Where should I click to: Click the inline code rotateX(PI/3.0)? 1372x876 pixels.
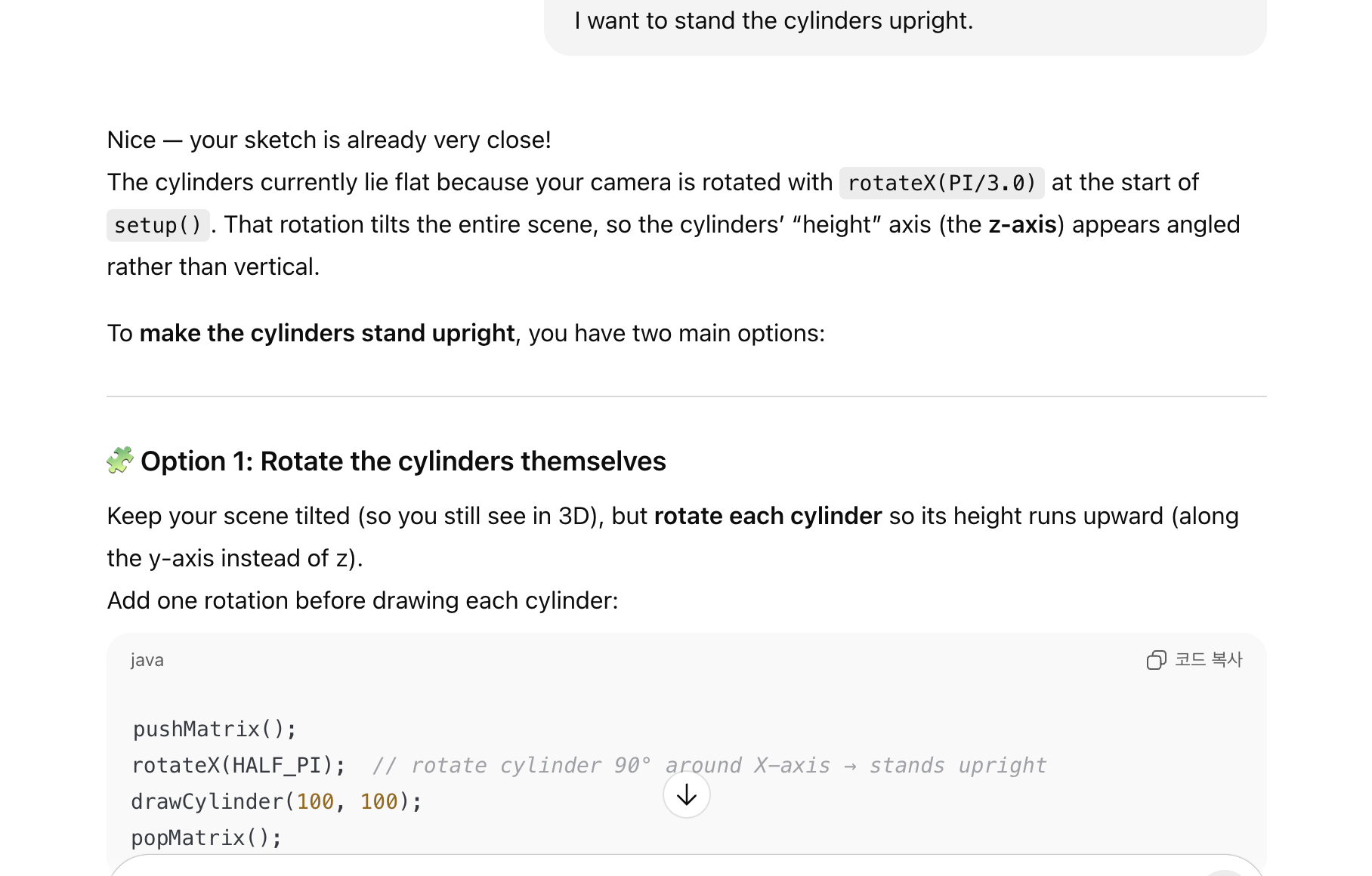click(x=941, y=183)
